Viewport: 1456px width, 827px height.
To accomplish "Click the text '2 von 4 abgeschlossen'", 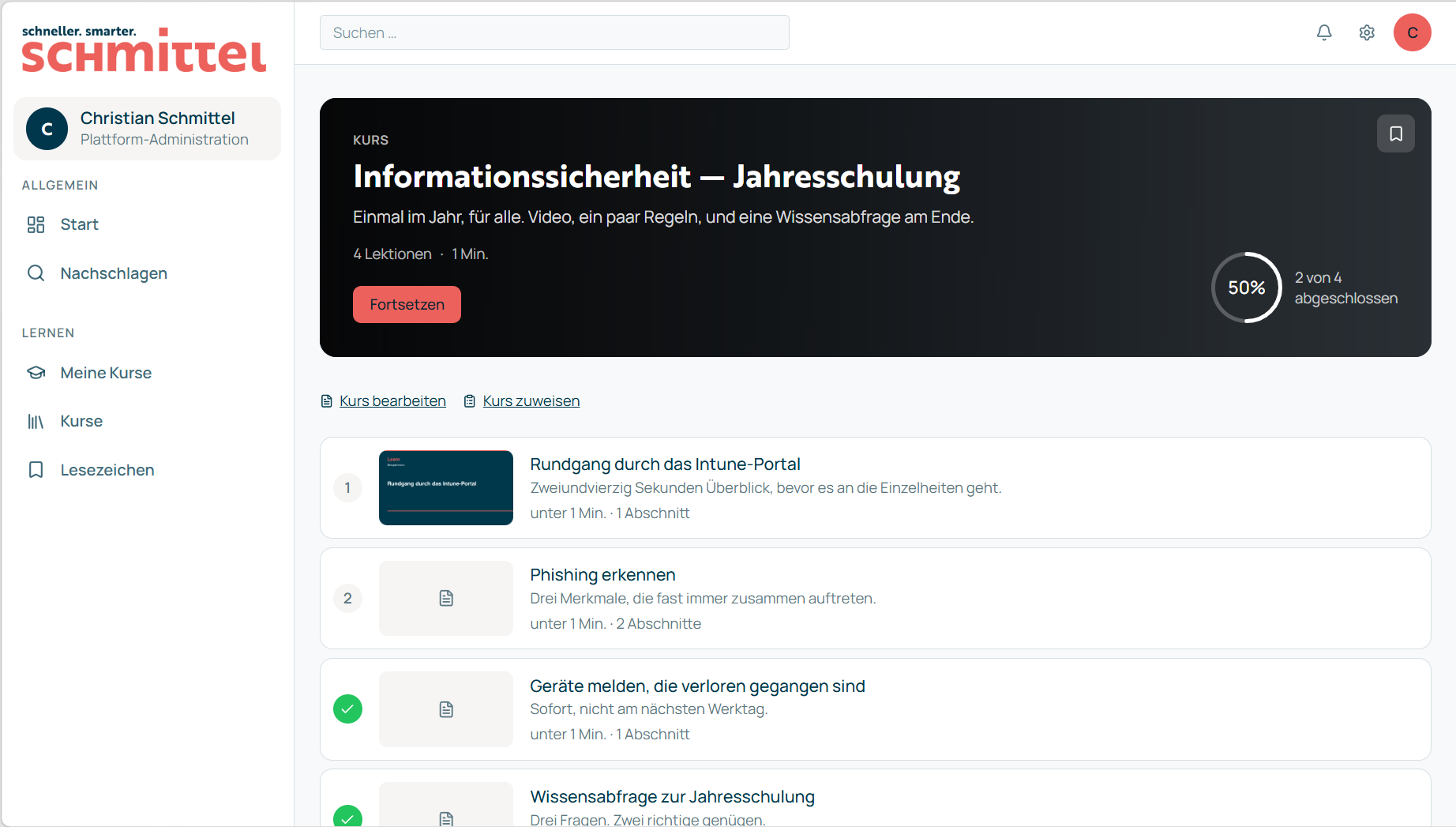I will pos(1346,288).
